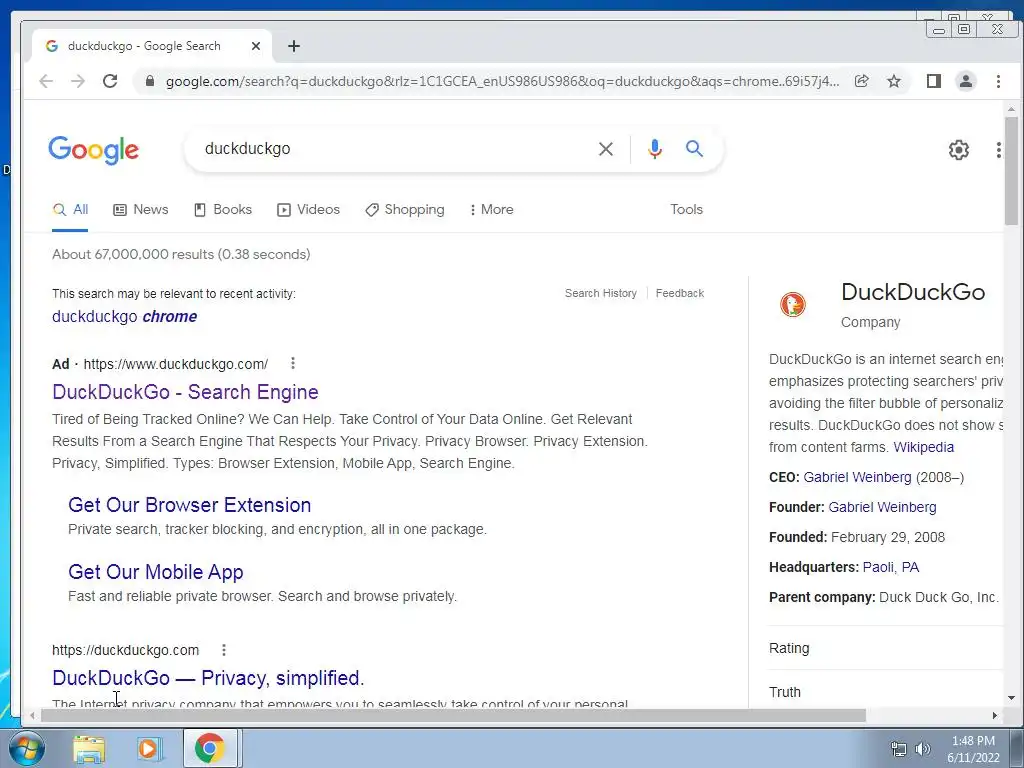Open Windows Explorer from the taskbar
The height and width of the screenshot is (768, 1024).
[89, 749]
